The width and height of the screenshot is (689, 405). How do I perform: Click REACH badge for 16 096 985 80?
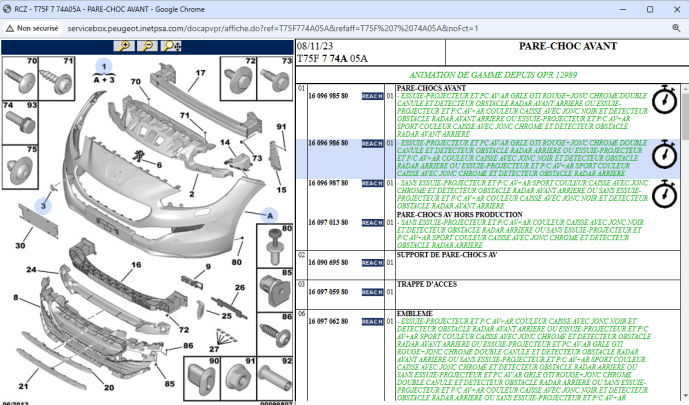click(373, 96)
